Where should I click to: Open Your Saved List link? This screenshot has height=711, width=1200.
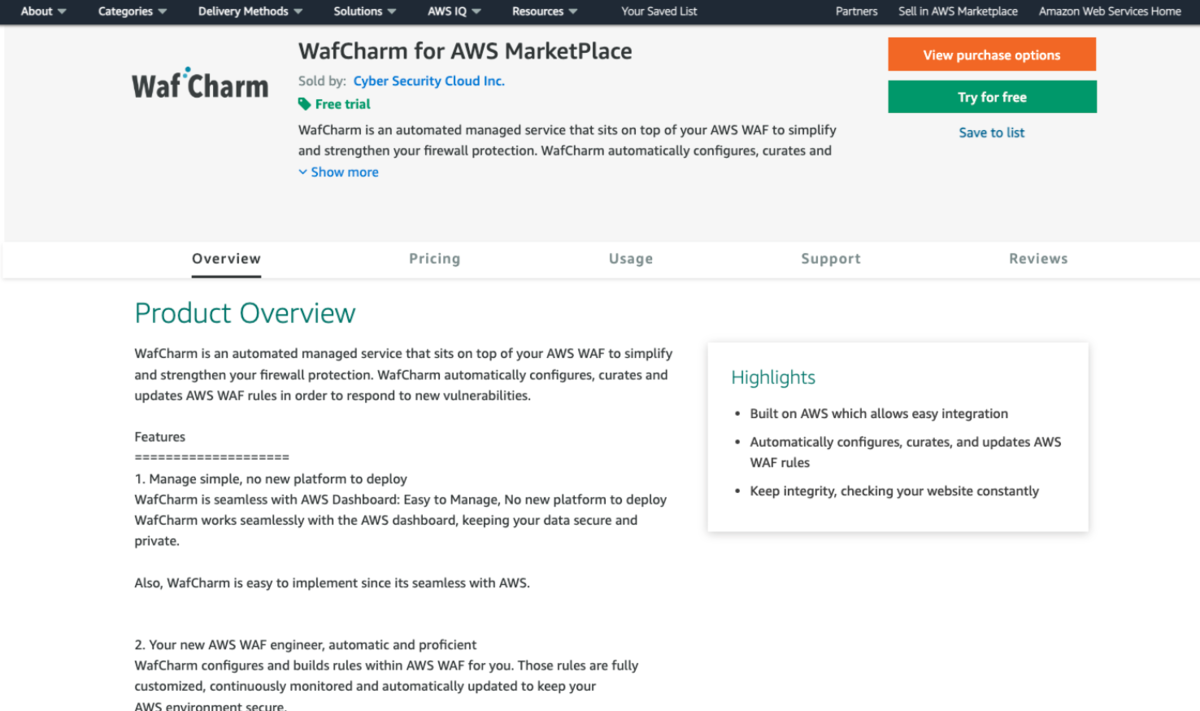click(659, 12)
